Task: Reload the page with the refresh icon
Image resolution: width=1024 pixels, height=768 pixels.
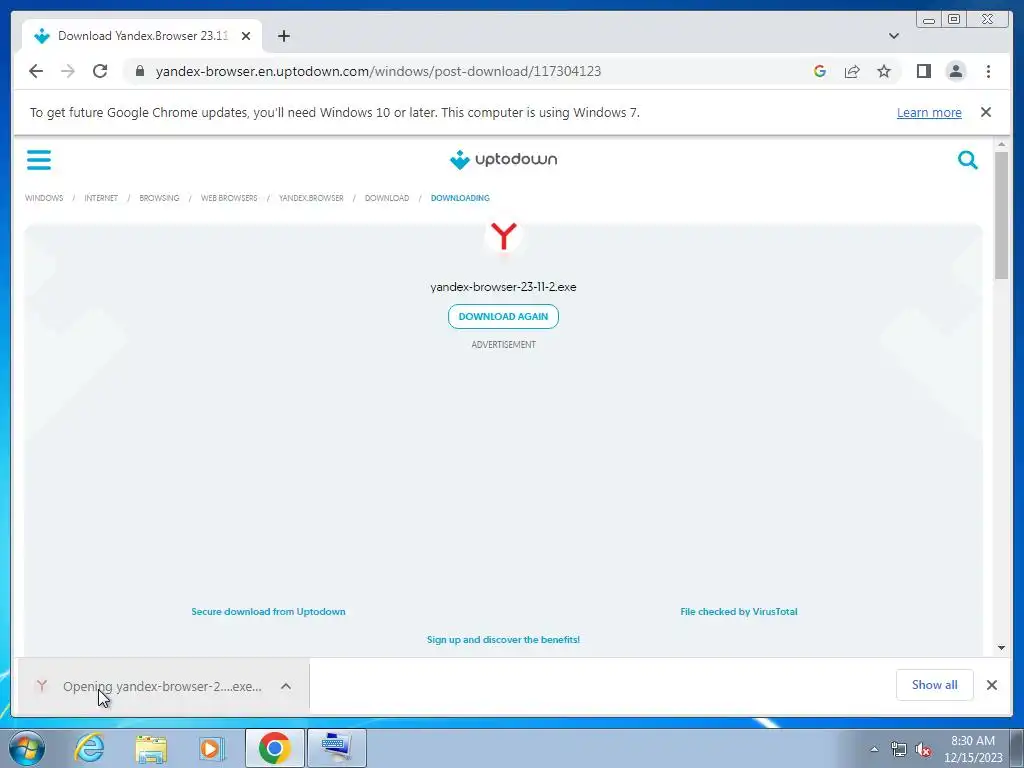Action: 100,71
